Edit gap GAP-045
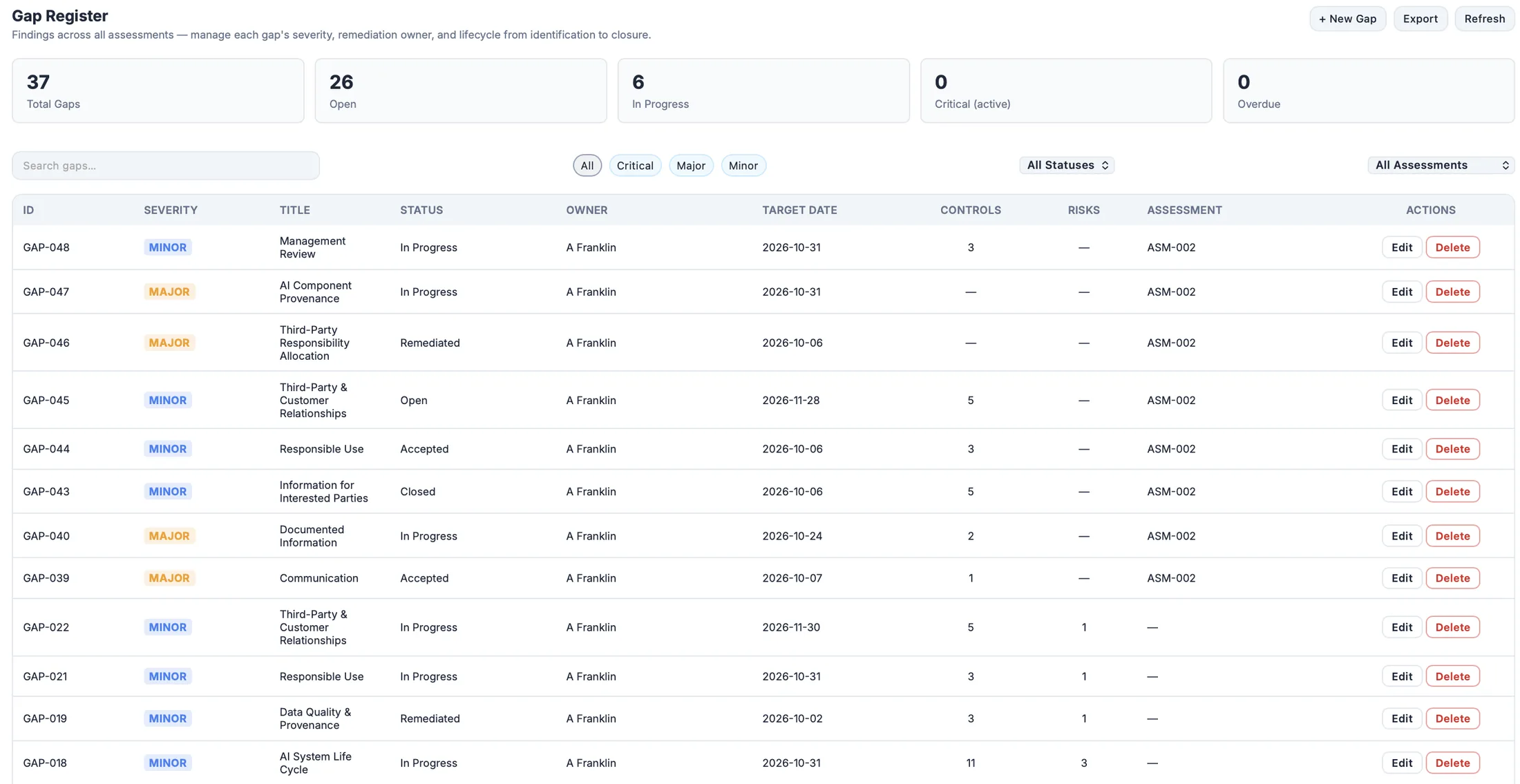 (1402, 400)
